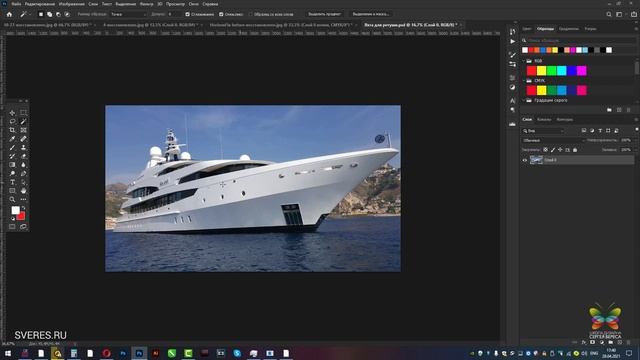Viewport: 640px width, 360px height.
Task: Change the screen mode
Action: [23, 227]
